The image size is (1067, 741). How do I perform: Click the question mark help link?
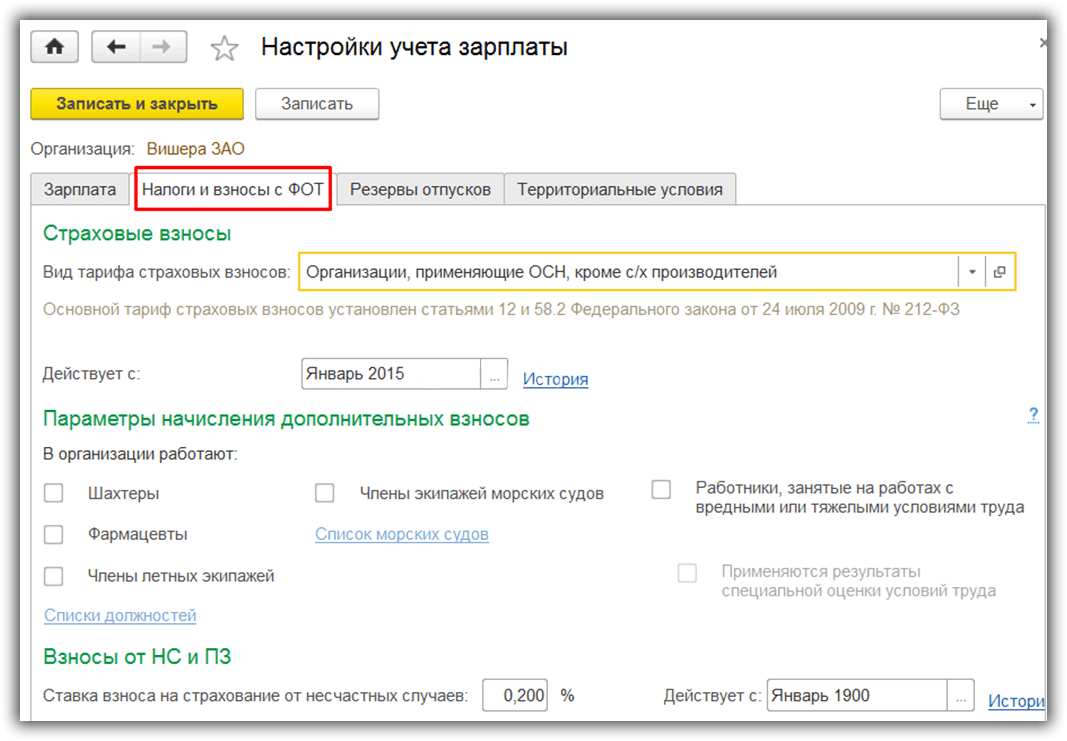click(x=1033, y=415)
